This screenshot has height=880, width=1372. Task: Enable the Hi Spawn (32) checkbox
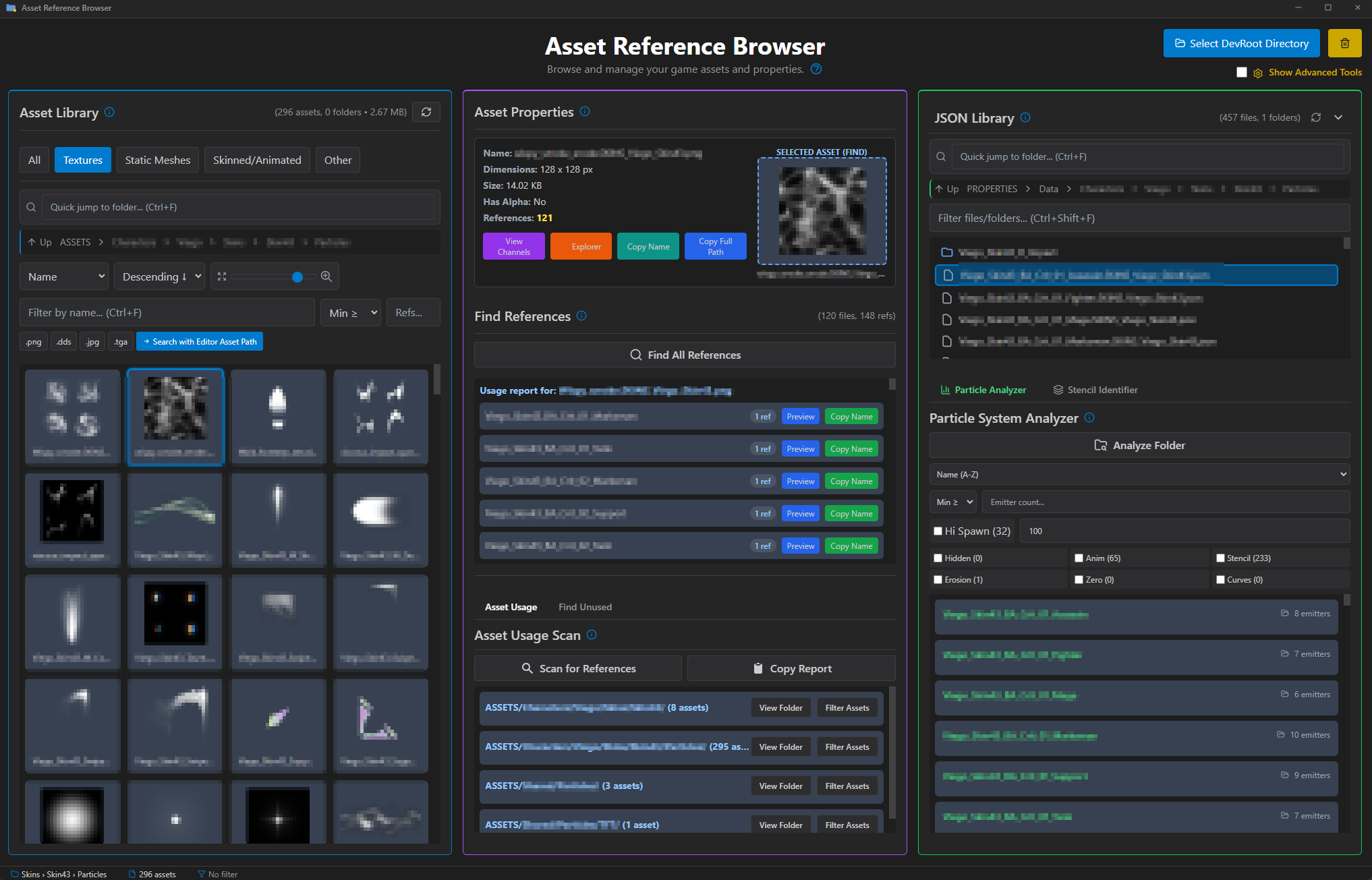(x=937, y=531)
